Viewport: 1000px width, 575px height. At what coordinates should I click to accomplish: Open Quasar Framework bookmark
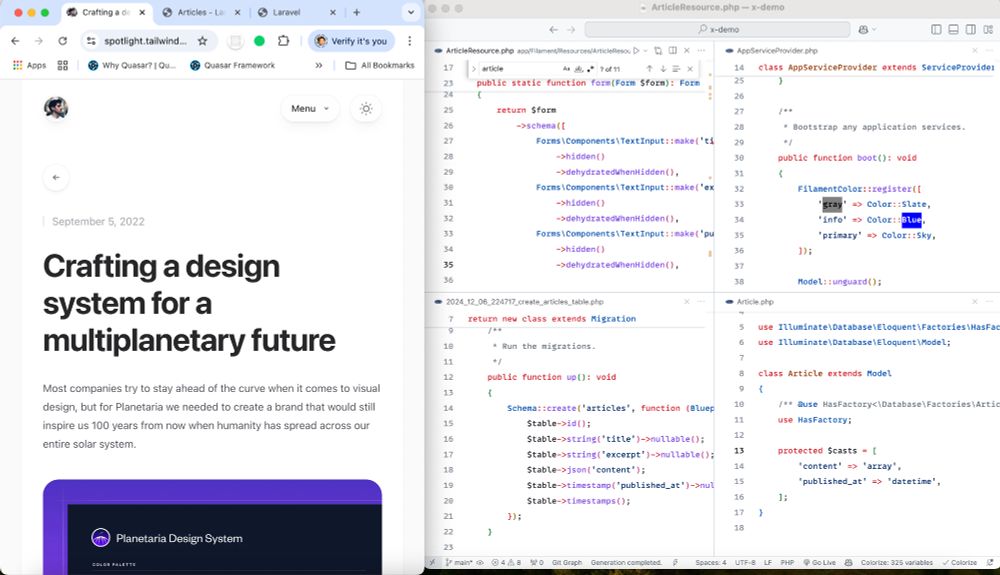233,65
